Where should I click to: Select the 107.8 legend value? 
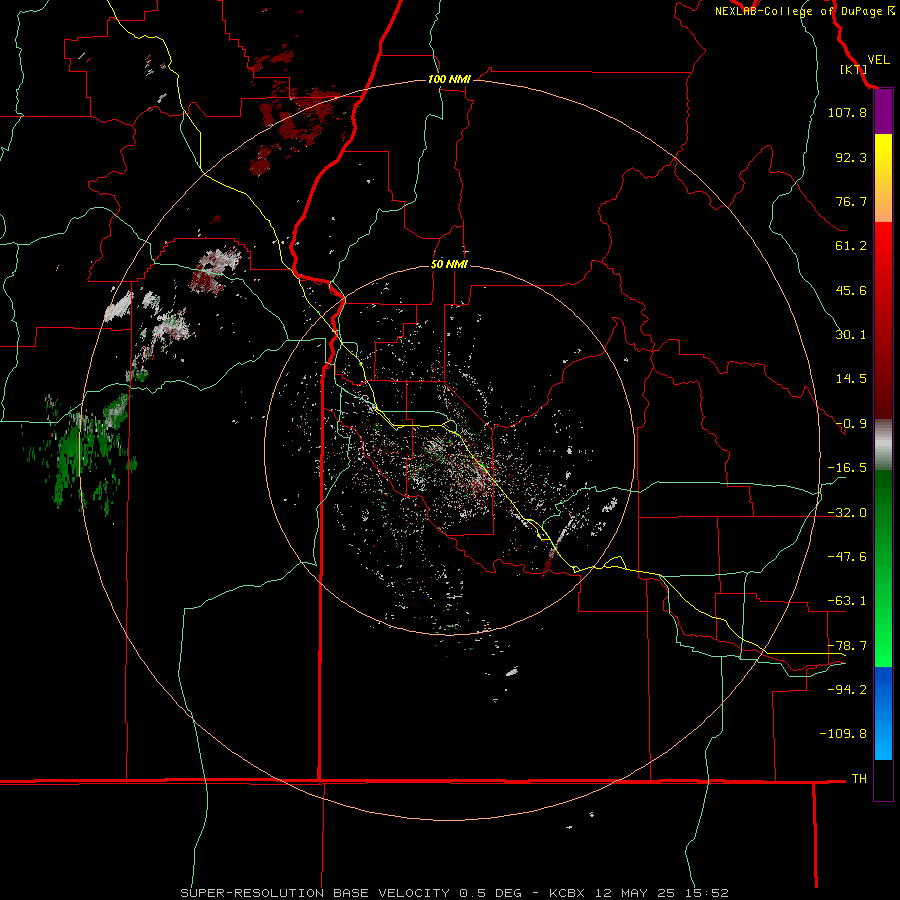point(847,112)
